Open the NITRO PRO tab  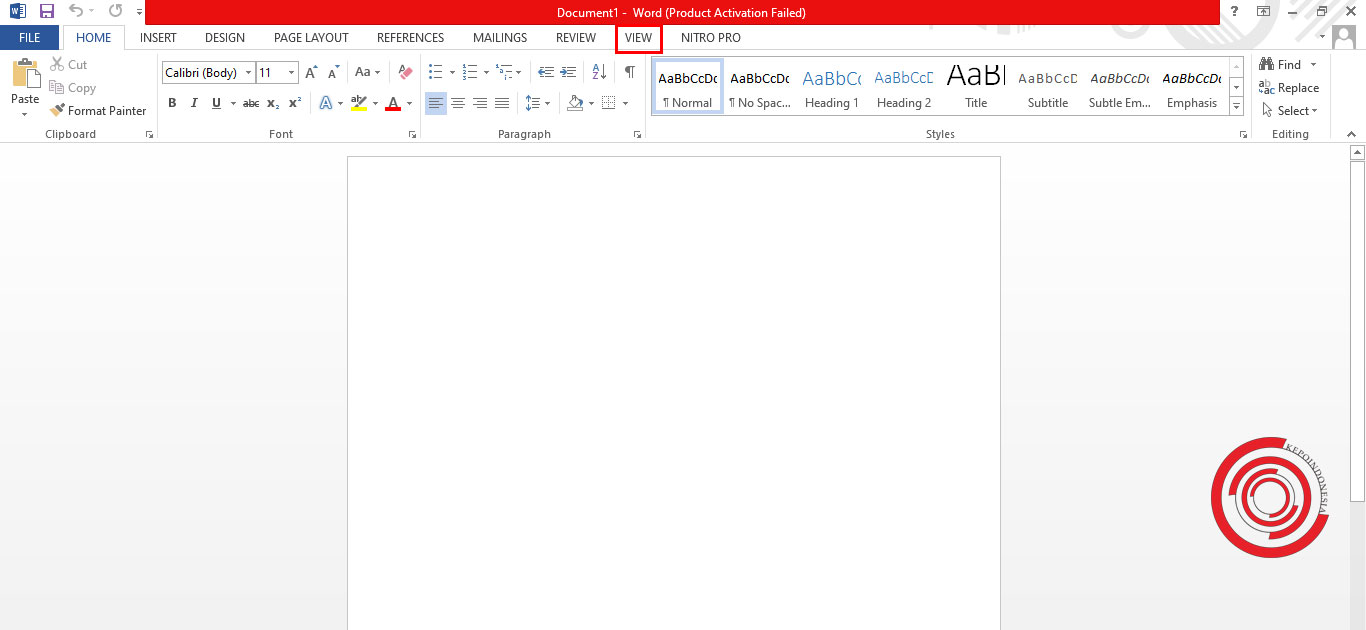710,37
